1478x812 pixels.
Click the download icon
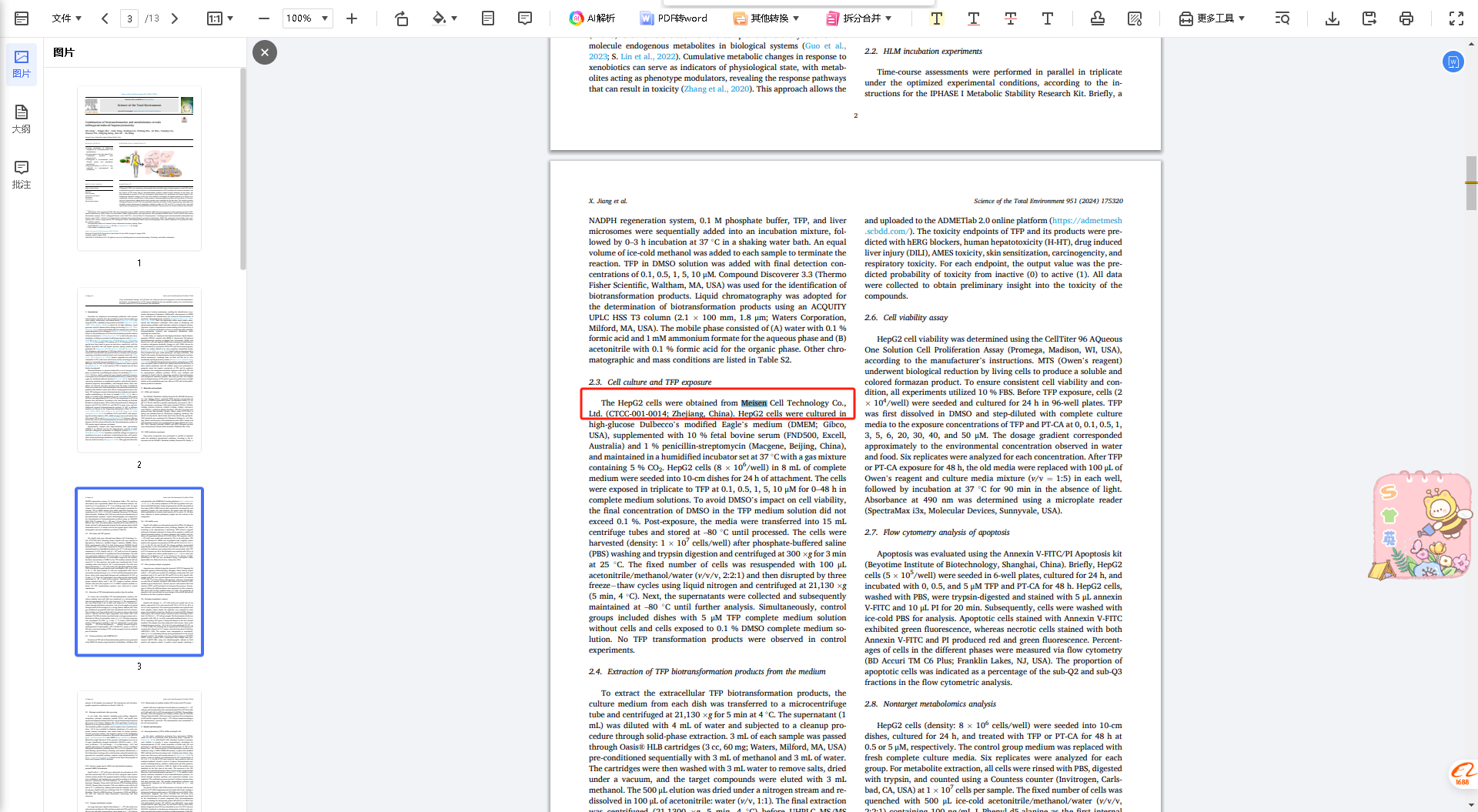point(1332,18)
